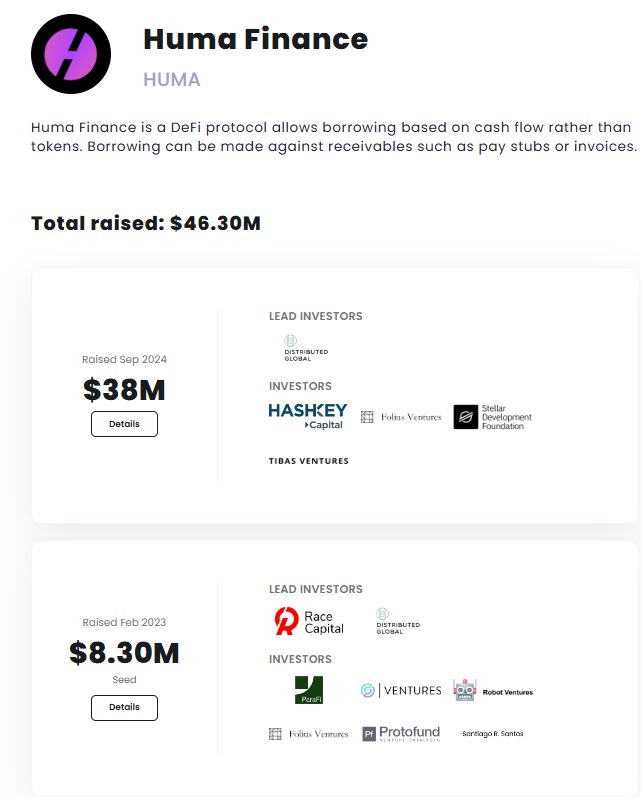Select the HashKey Capital investor logo
Screen dimensions: 641x797
pyautogui.click(x=308, y=416)
